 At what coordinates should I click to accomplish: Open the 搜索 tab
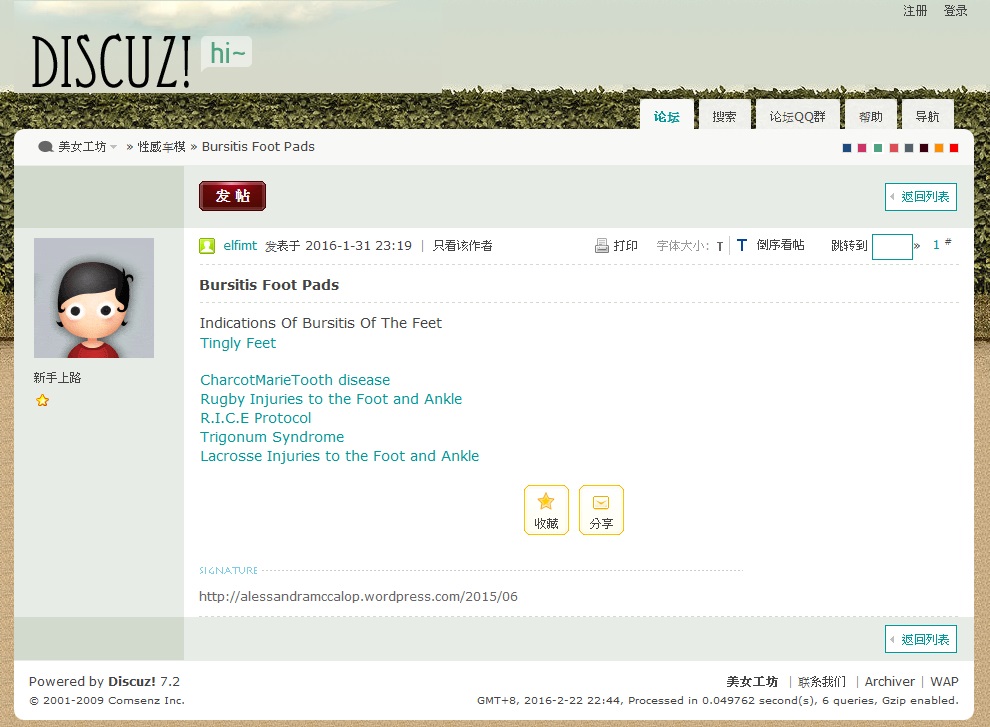[724, 116]
